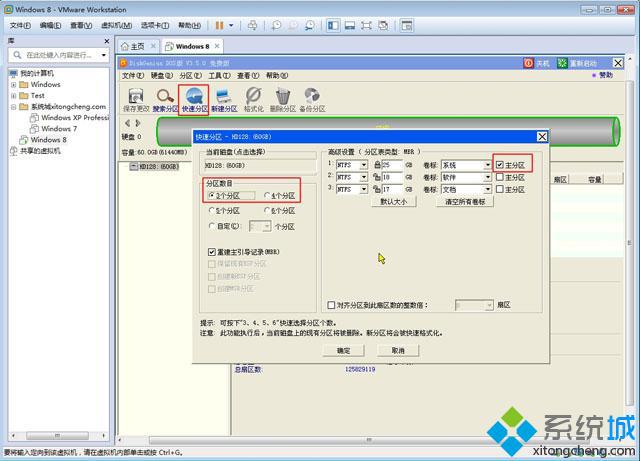The width and height of the screenshot is (640, 461).
Task: Toggle rebuild master boot record (MBR) checkbox
Action: (211, 252)
